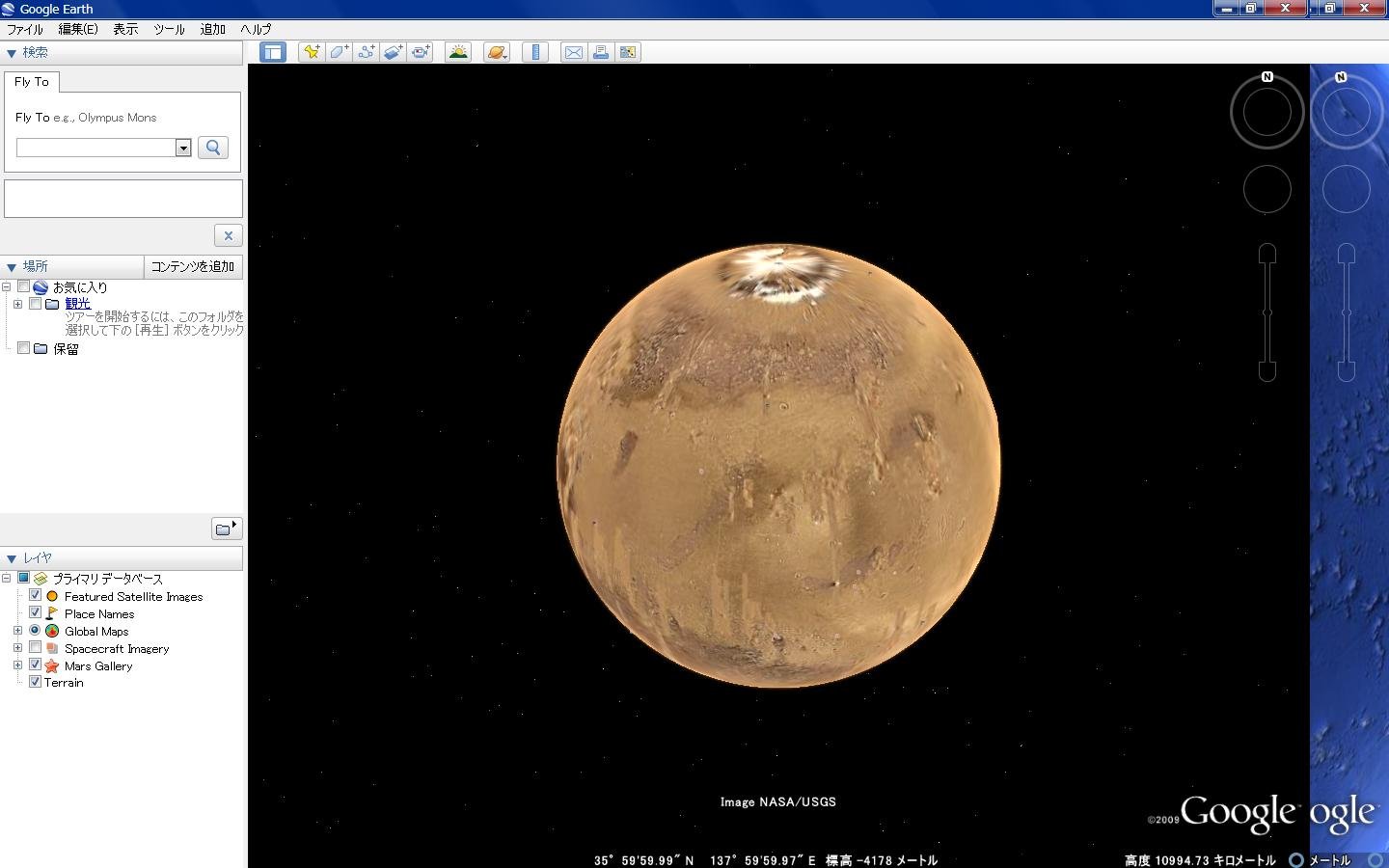1389x868 pixels.
Task: Click the Place Names flag icon
Action: pos(52,613)
